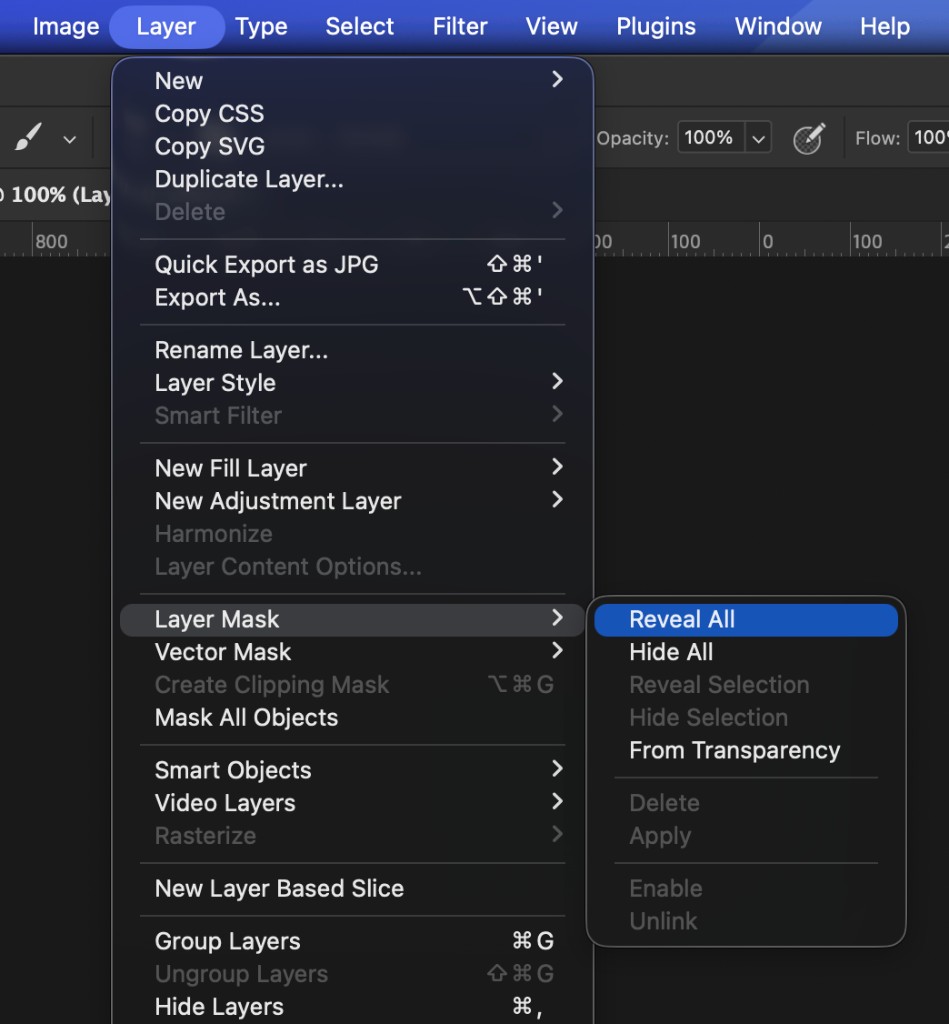949x1024 pixels.
Task: Click the Opacity value field
Action: pos(711,138)
